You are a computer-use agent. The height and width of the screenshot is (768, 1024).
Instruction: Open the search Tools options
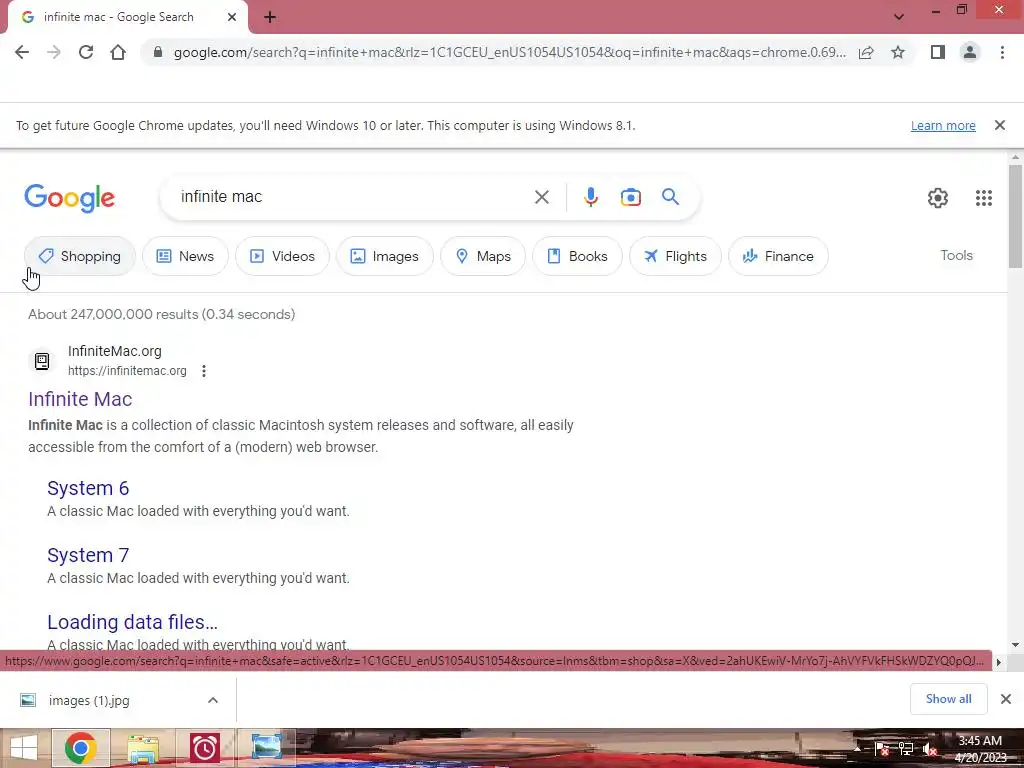[x=956, y=255]
